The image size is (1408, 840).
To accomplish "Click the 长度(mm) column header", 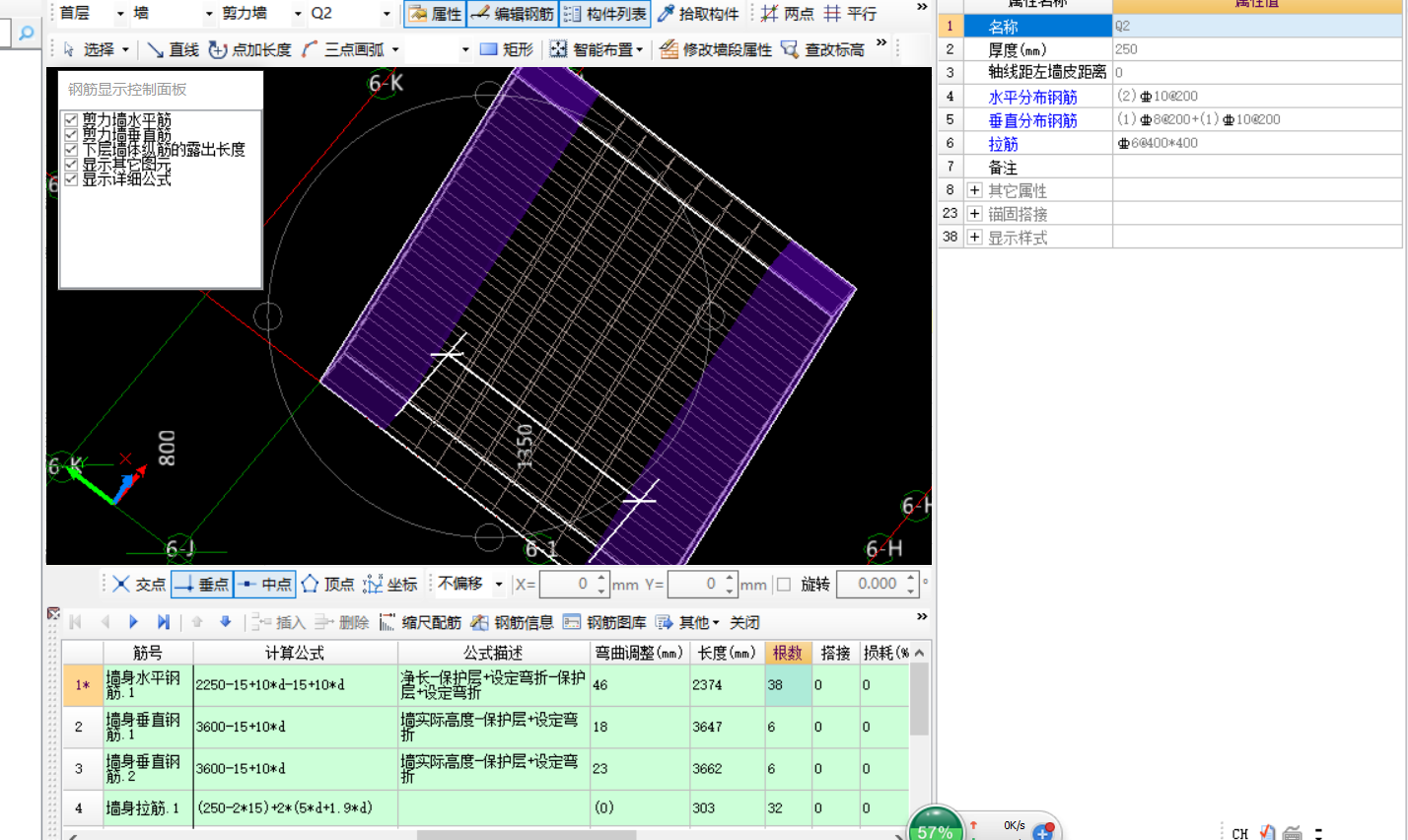I will coord(727,653).
